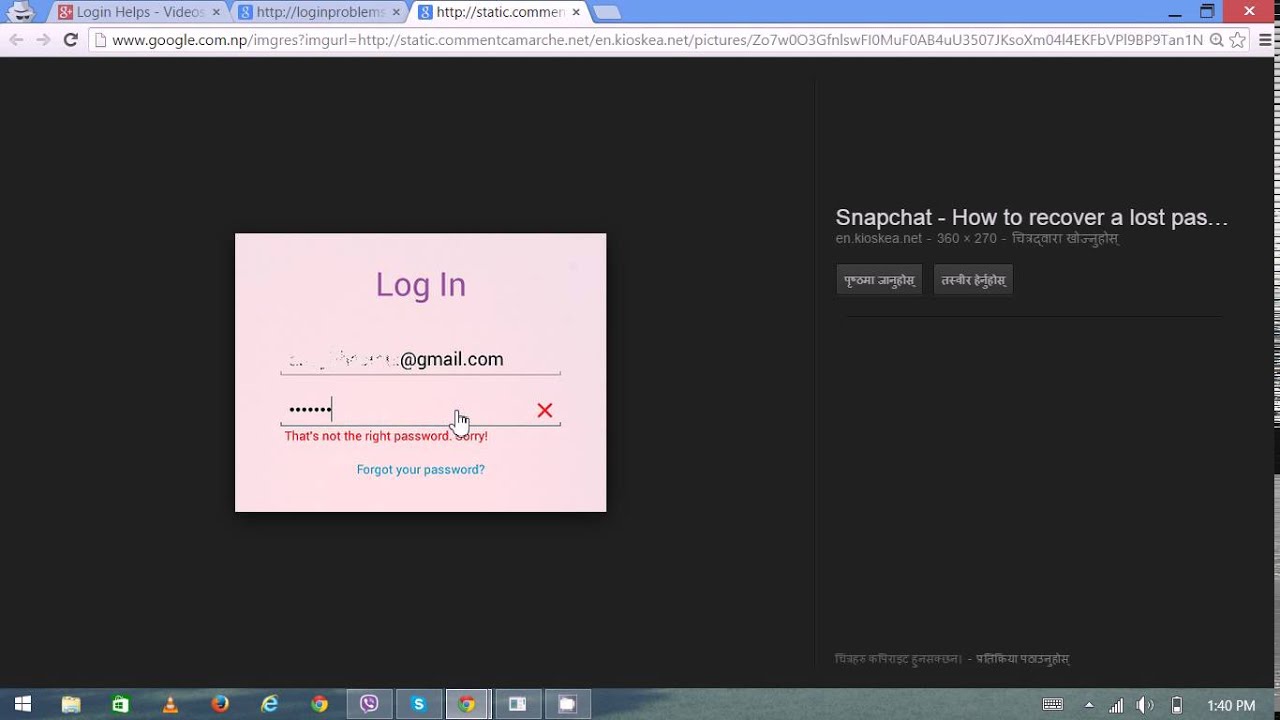1280x720 pixels.
Task: Open the battery status tray icon
Action: (x=1176, y=705)
